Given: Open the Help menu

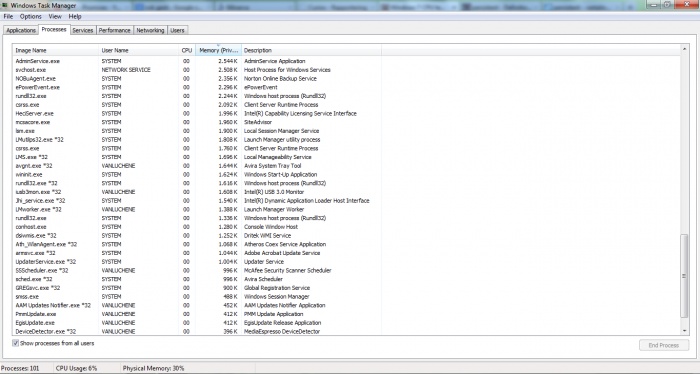Looking at the screenshot, I should [x=75, y=17].
